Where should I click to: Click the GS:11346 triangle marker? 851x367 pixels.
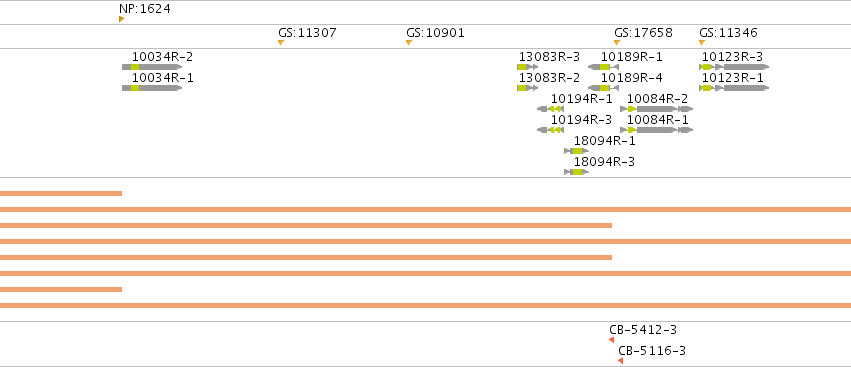point(702,42)
